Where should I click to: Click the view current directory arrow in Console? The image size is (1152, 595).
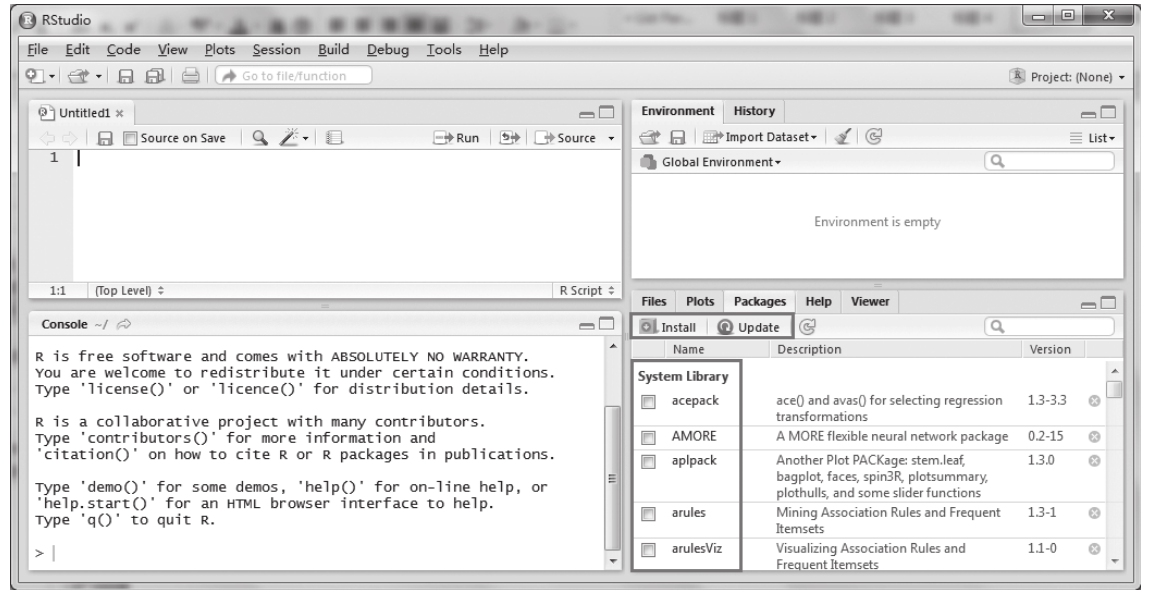coord(124,324)
